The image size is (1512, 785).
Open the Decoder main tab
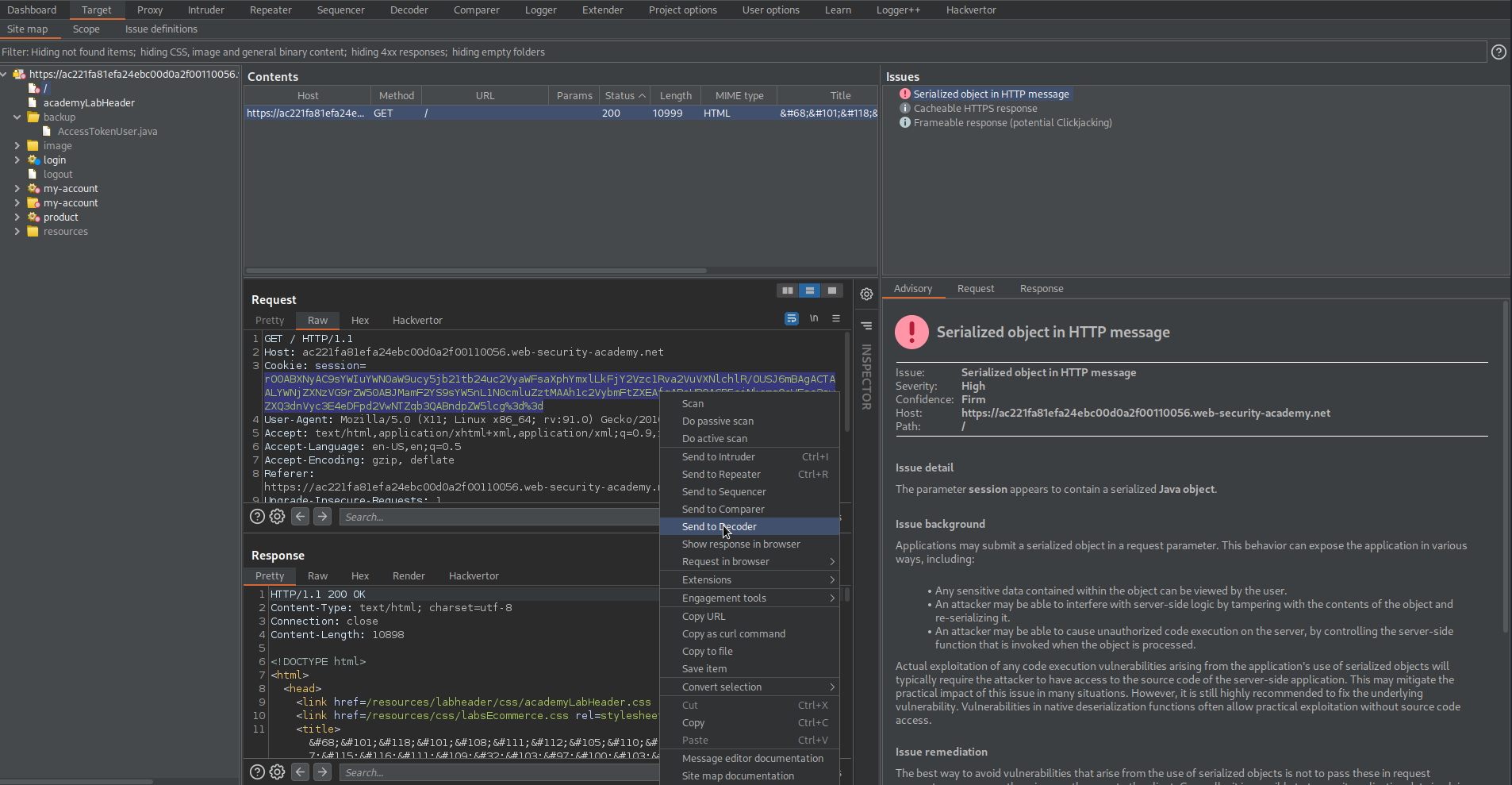coord(409,10)
